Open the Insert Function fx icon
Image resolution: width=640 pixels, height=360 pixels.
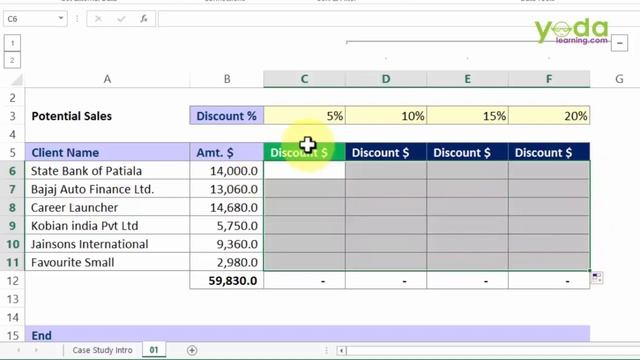click(144, 19)
